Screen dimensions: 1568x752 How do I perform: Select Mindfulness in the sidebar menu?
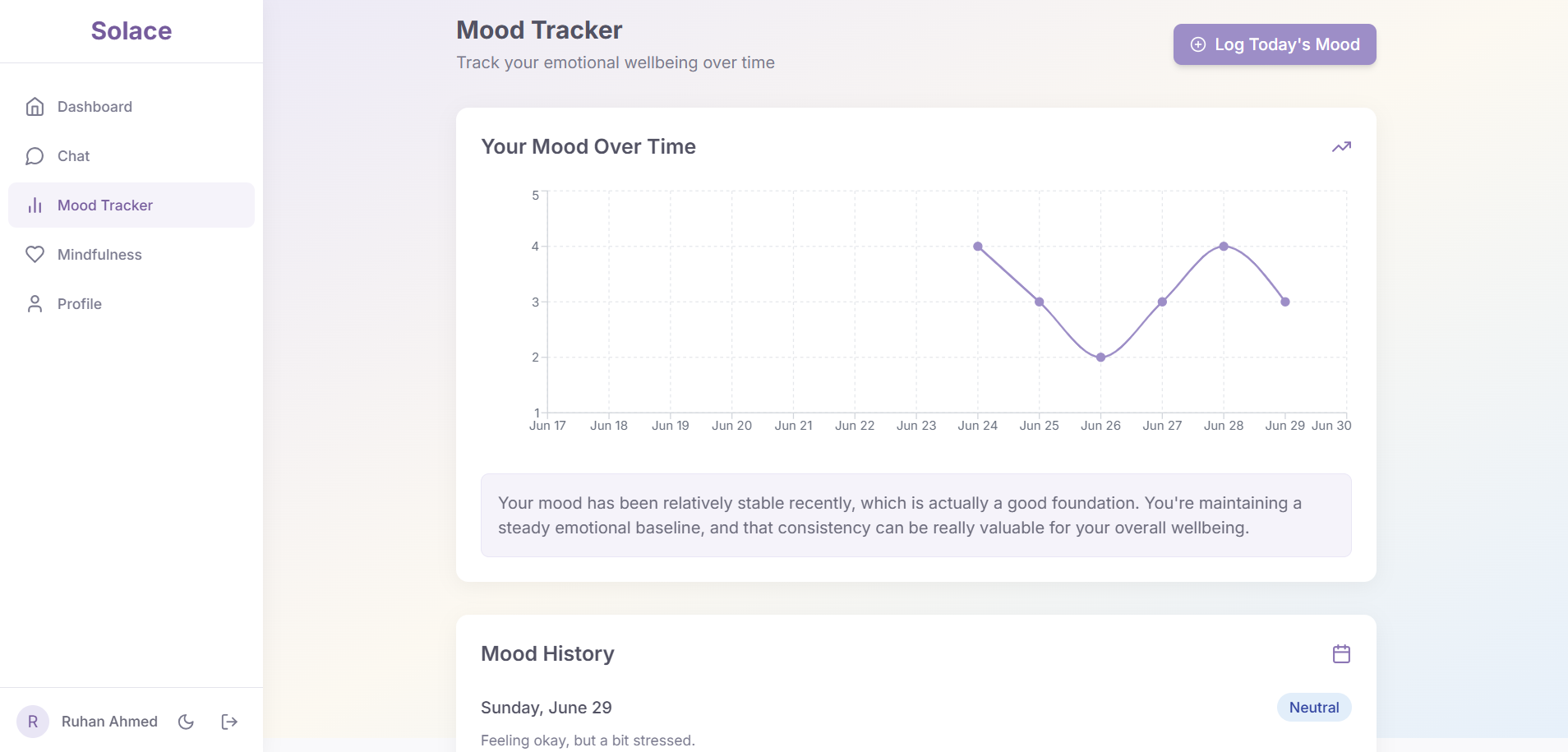pyautogui.click(x=99, y=254)
